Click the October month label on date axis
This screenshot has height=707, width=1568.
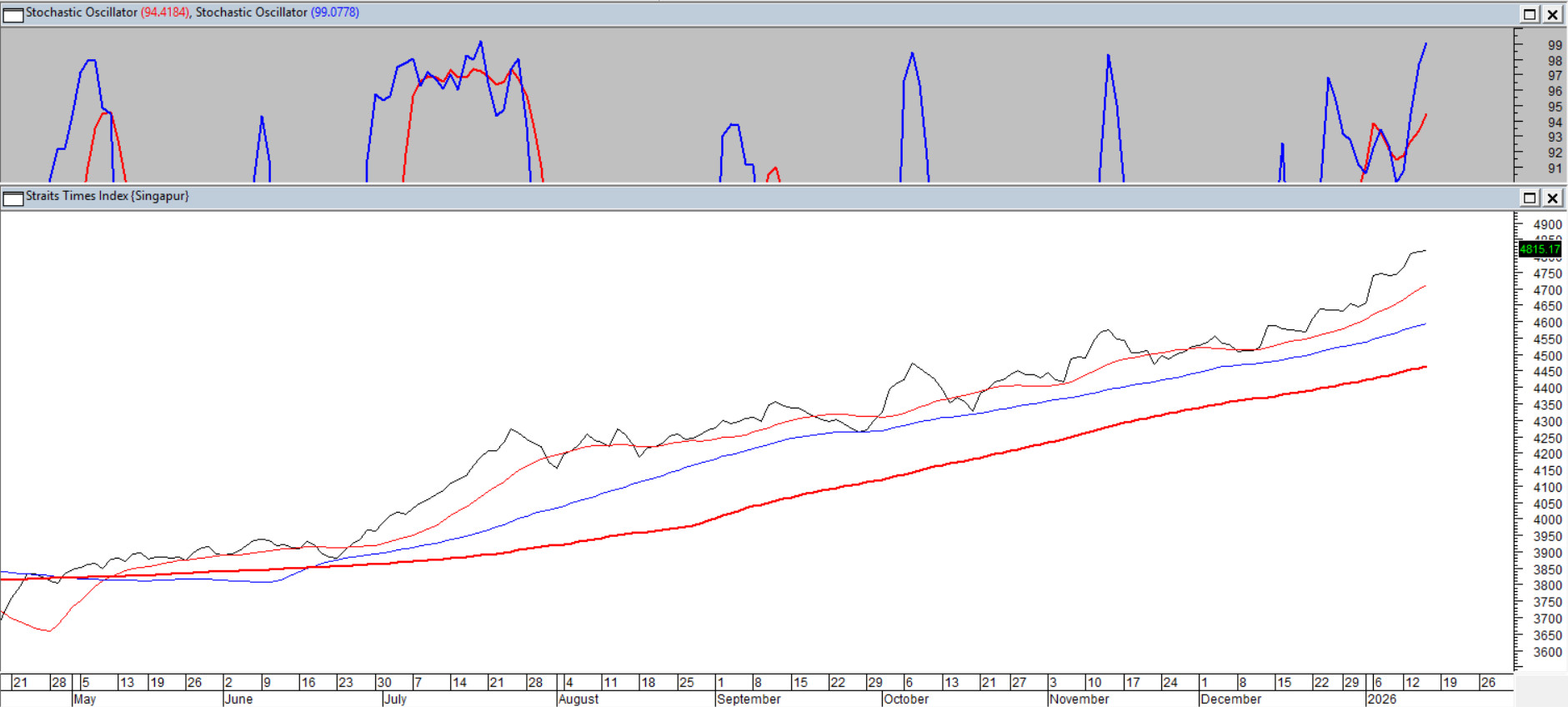pyautogui.click(x=905, y=699)
